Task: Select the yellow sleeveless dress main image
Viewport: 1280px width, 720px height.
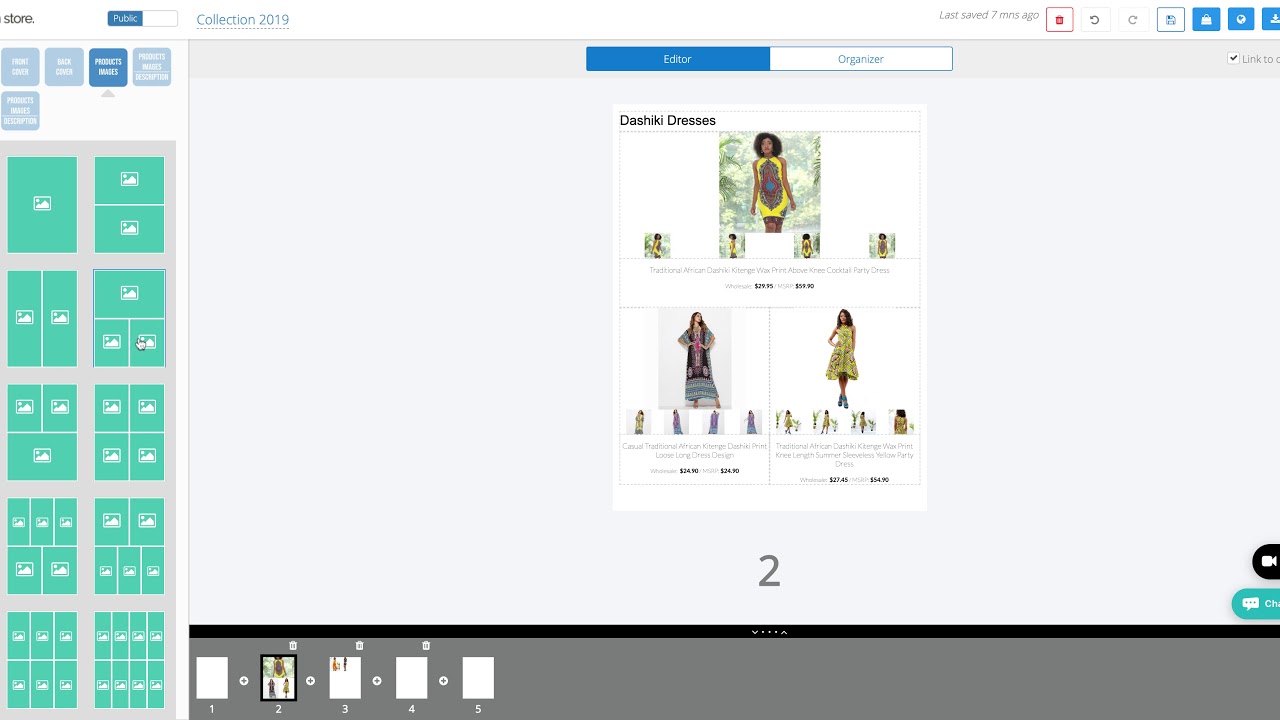Action: tap(844, 358)
